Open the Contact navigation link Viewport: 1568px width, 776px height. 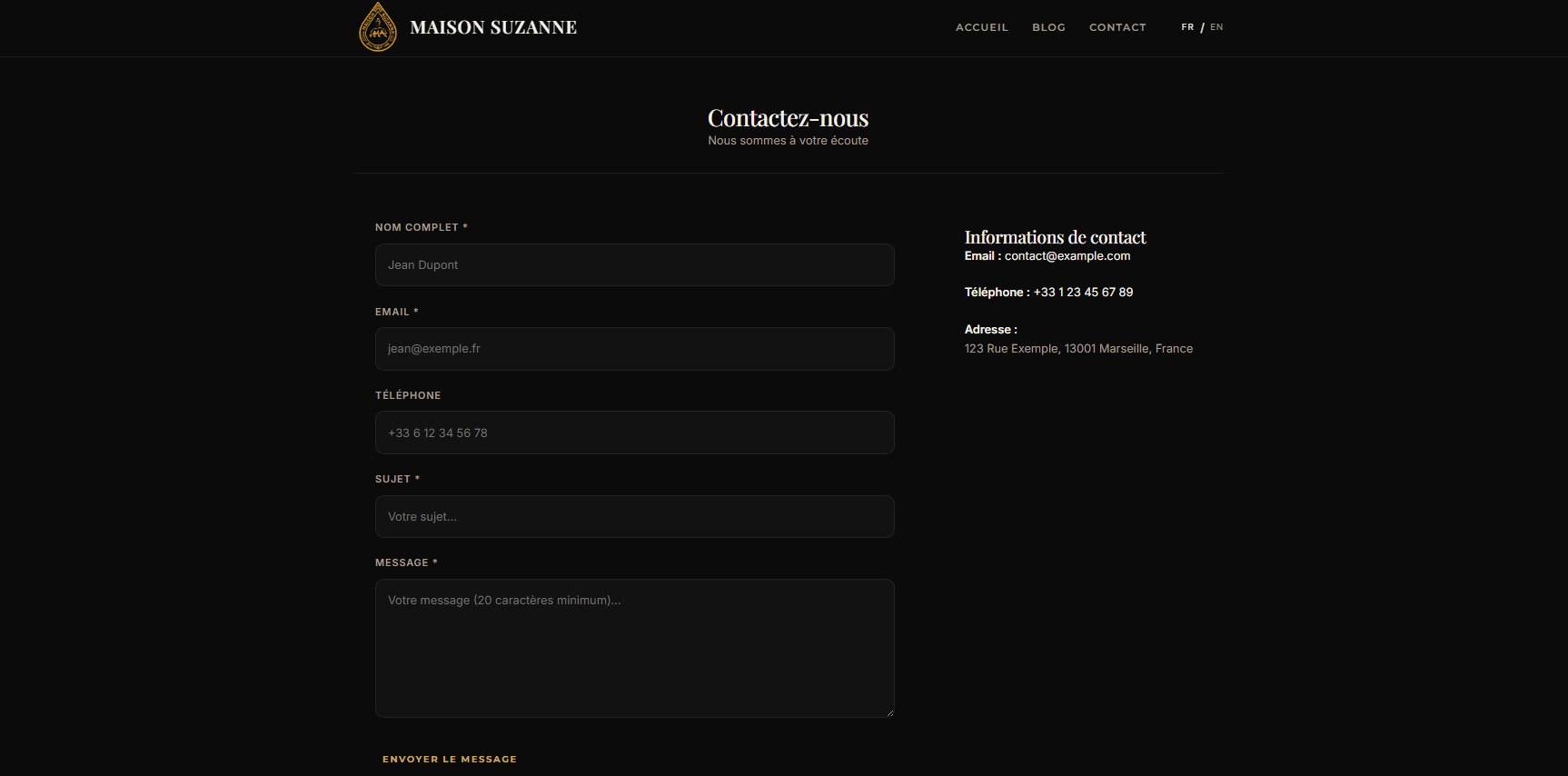click(x=1117, y=27)
